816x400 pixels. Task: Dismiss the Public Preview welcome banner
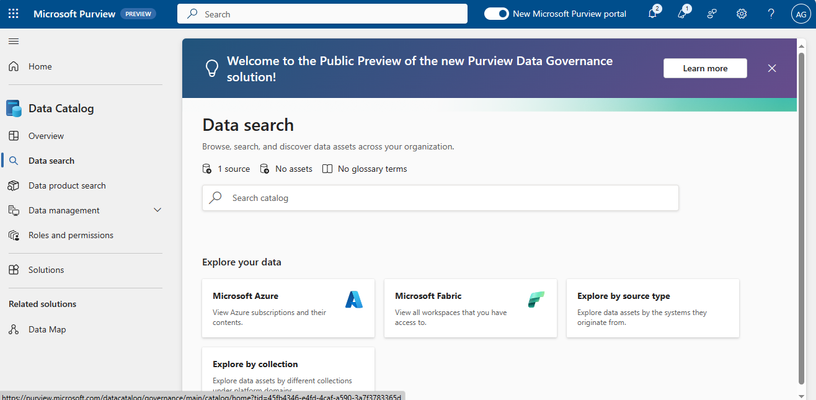click(x=772, y=68)
